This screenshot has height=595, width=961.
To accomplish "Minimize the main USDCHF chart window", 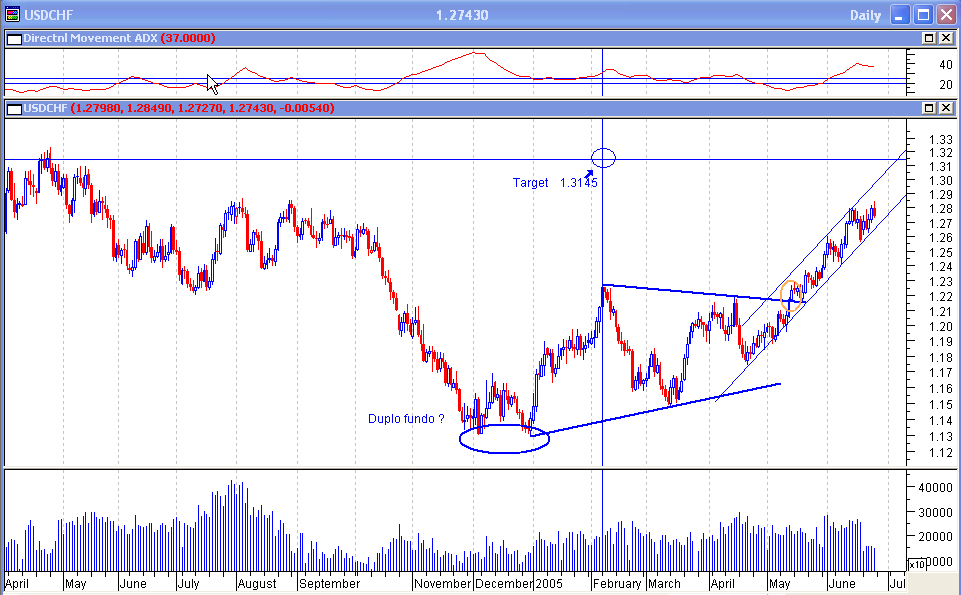I will pos(901,14).
